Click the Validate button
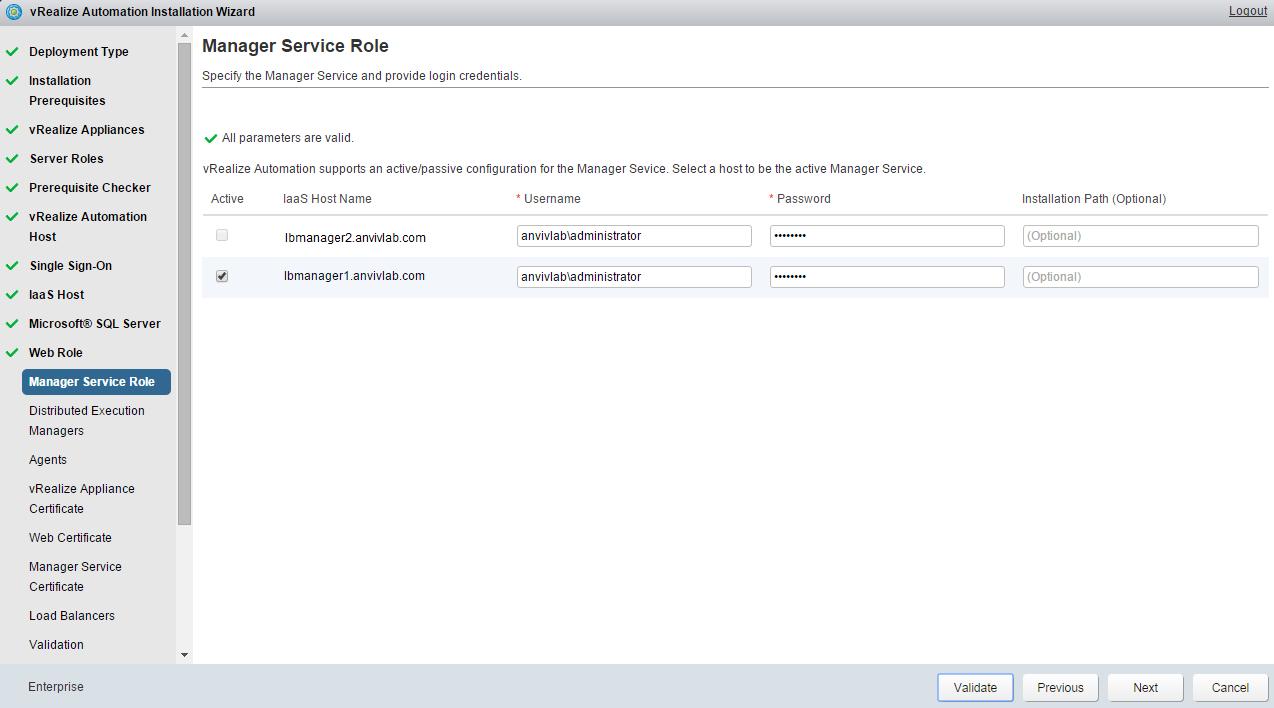Screen dimensions: 1274x708 pyautogui.click(x=975, y=688)
